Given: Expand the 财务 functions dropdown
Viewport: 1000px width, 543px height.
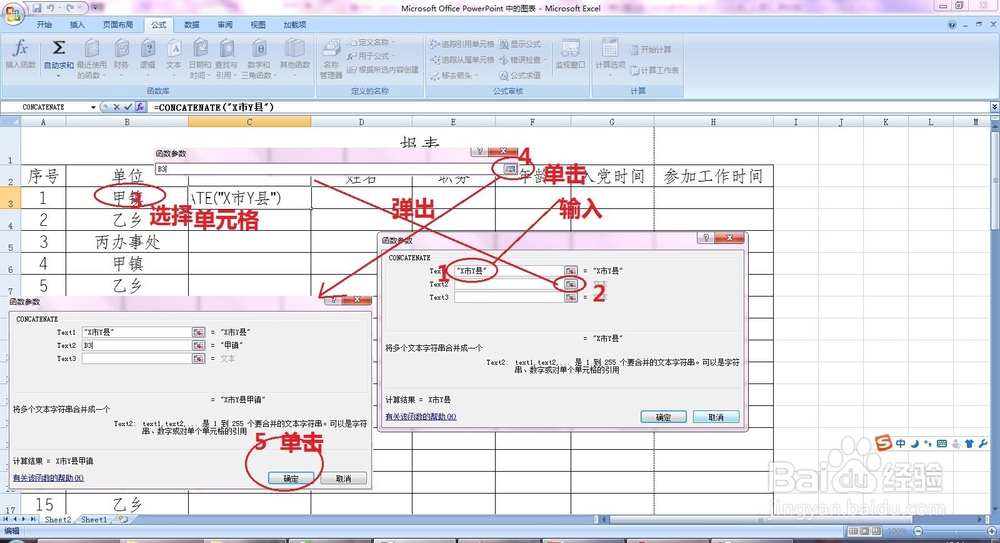Looking at the screenshot, I should pos(121,59).
